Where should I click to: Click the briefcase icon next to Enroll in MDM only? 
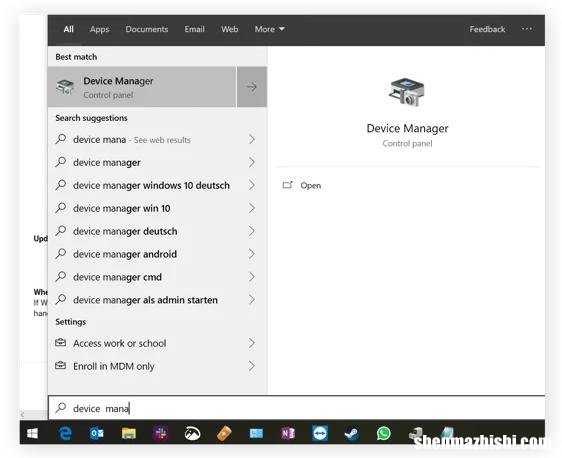coord(60,366)
